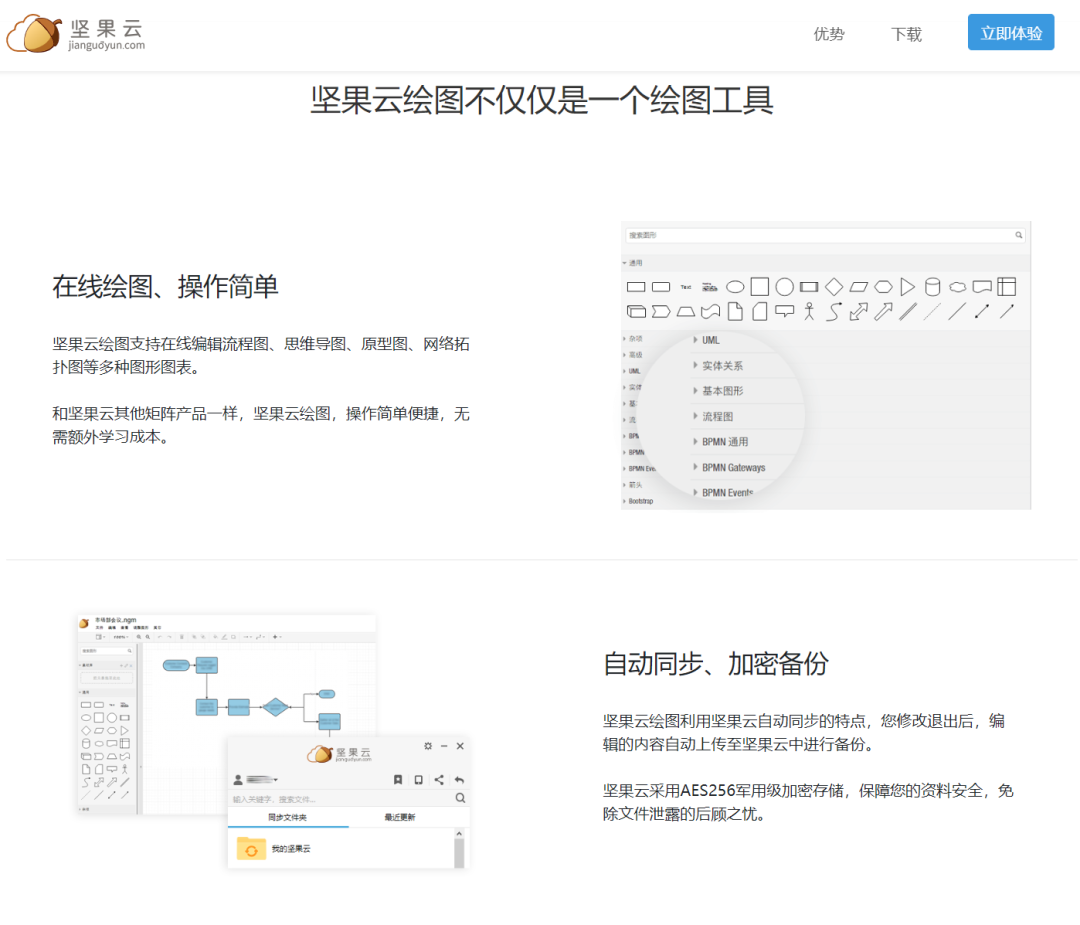This screenshot has width=1080, height=925.
Task: Pick the folded note page shape in large palette
Action: [735, 312]
